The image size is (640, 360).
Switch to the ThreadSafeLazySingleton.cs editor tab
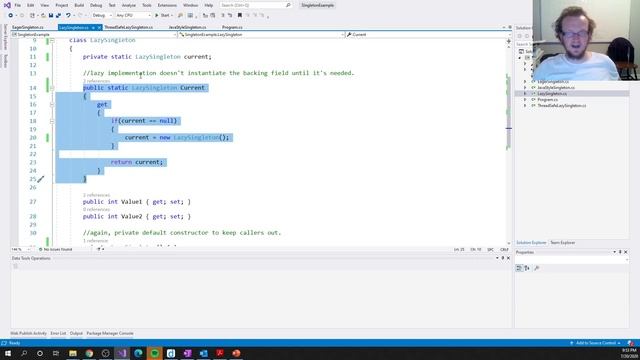tap(129, 27)
